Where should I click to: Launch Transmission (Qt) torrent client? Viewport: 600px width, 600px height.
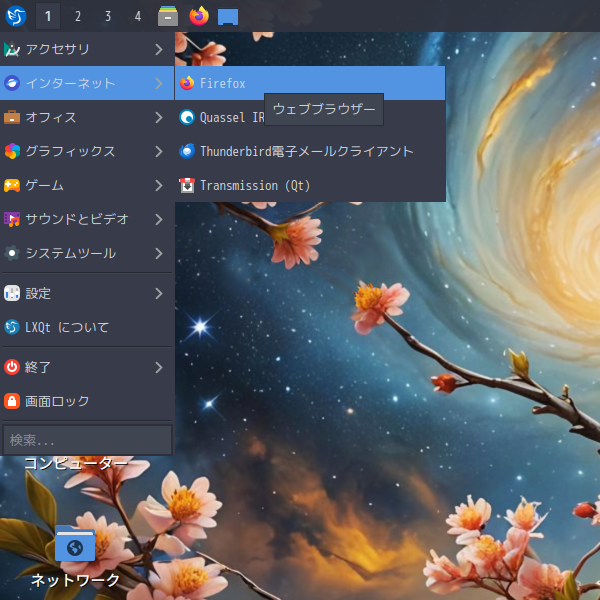click(310, 185)
